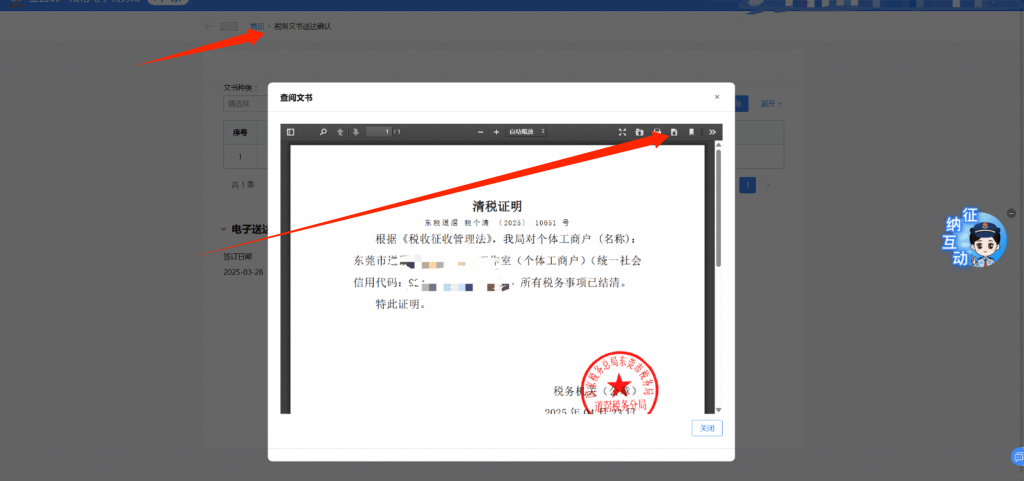This screenshot has width=1024, height=481.
Task: Zoom out of the PDF document
Action: pos(481,132)
